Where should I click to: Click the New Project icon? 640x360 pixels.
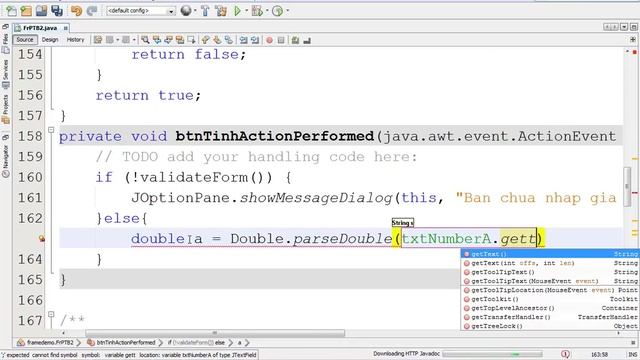(26, 11)
